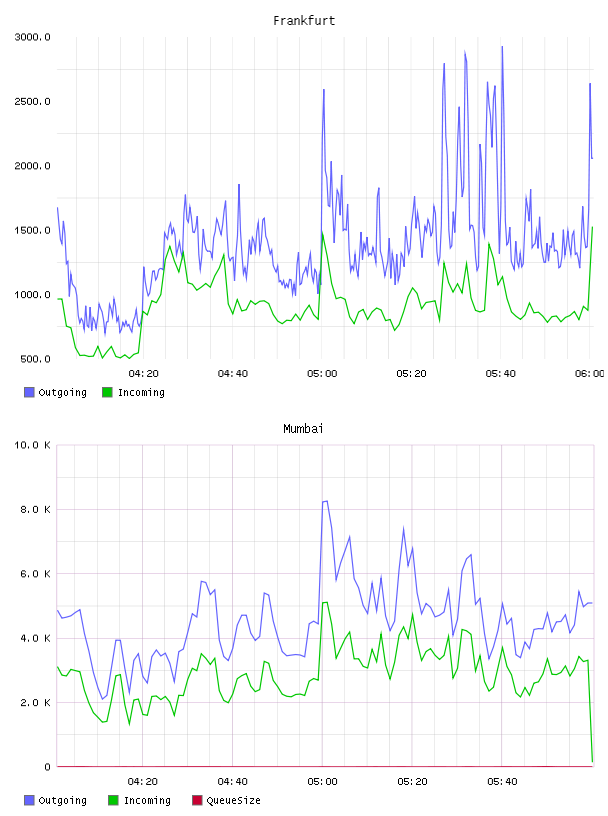608x816 pixels.
Task: Click the 2.0 K y-axis label on Mumbai
Action: [35, 703]
